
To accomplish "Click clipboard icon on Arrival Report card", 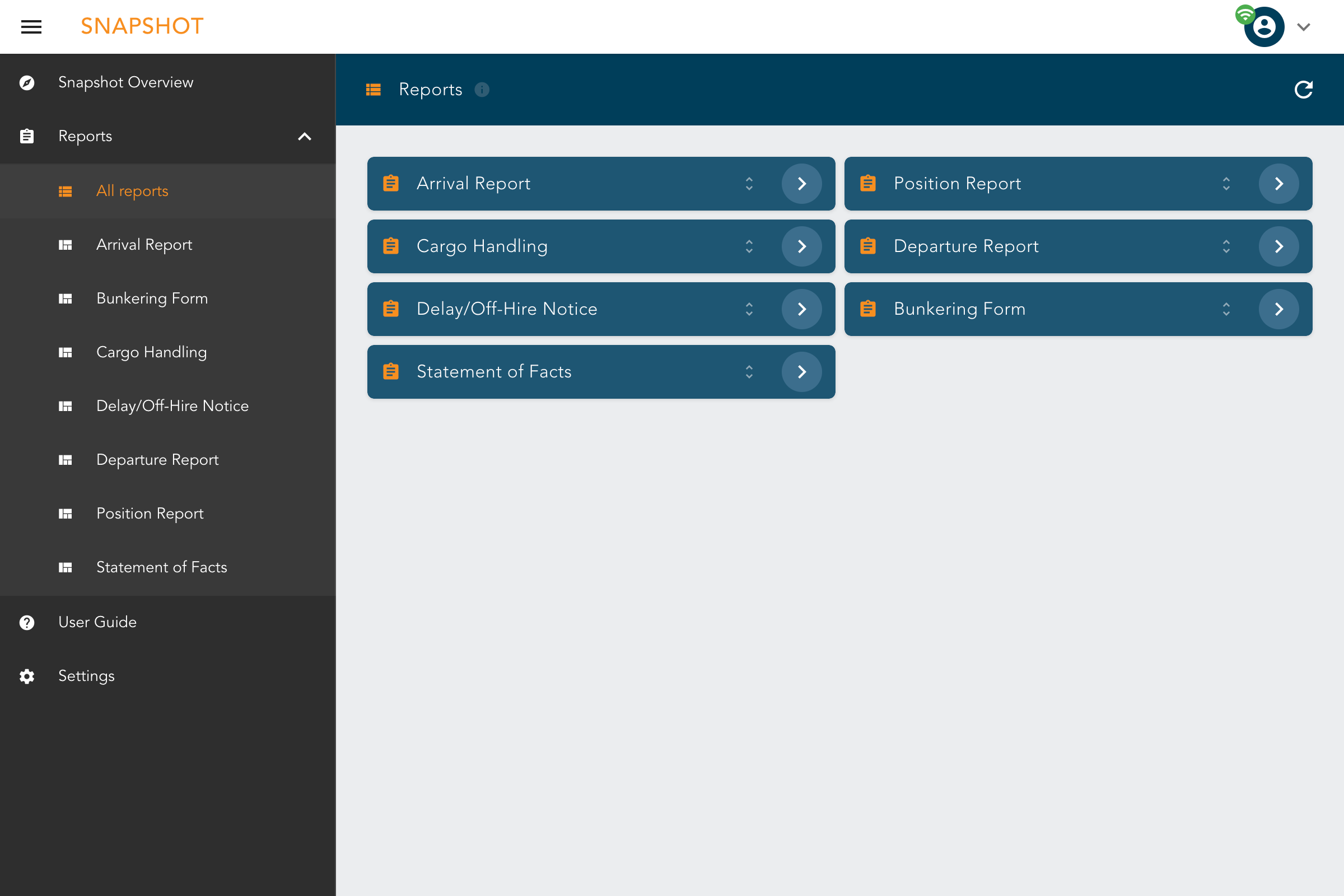I will coord(391,184).
